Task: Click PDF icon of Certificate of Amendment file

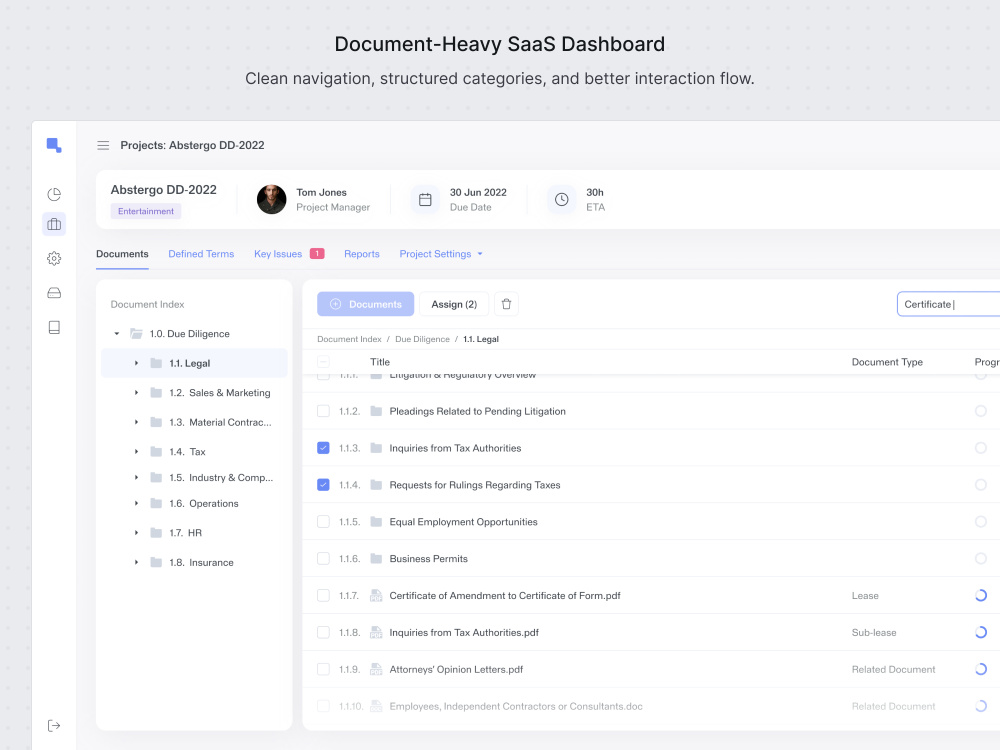Action: pos(376,596)
